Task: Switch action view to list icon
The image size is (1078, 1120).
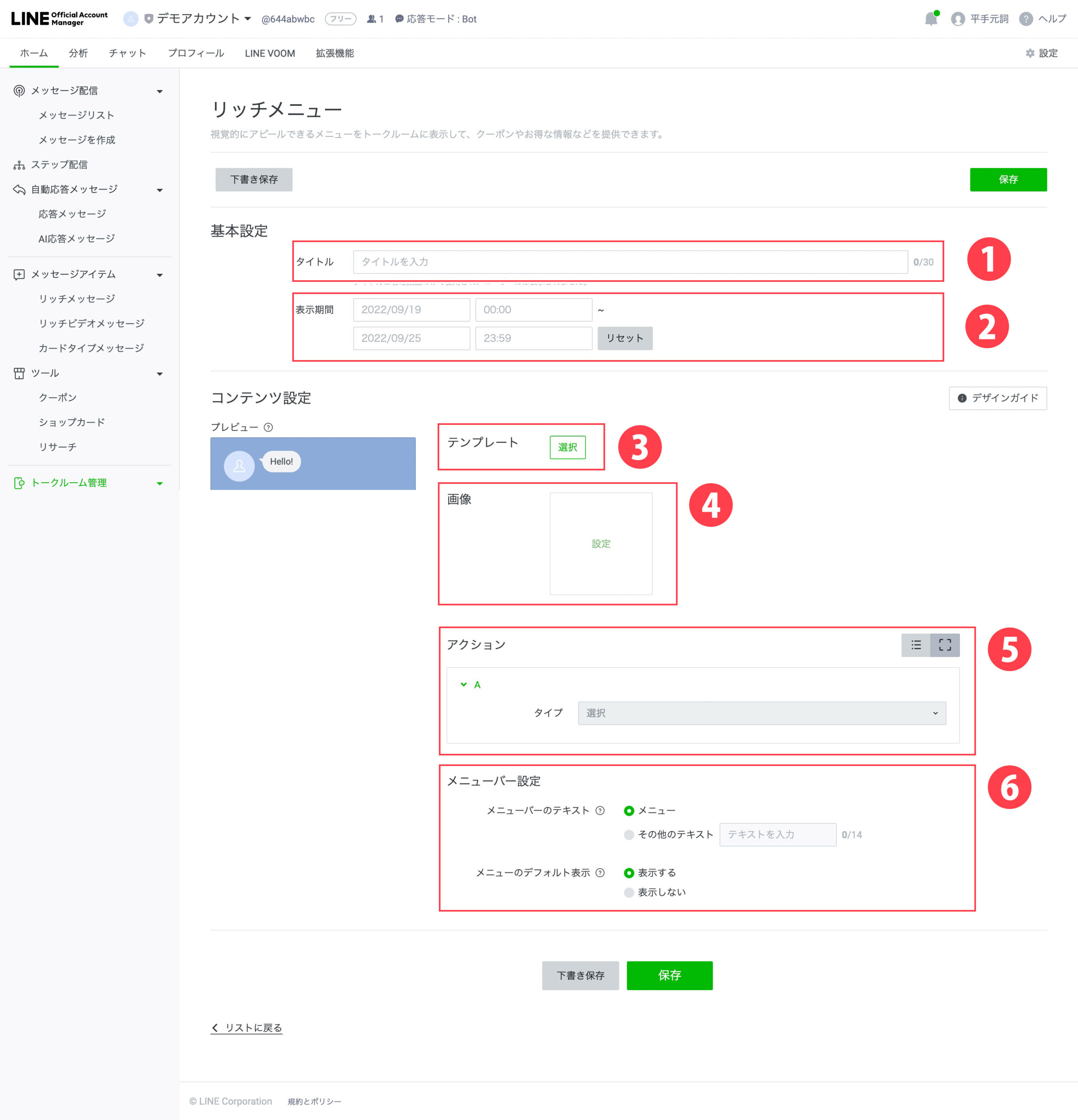Action: [x=916, y=645]
